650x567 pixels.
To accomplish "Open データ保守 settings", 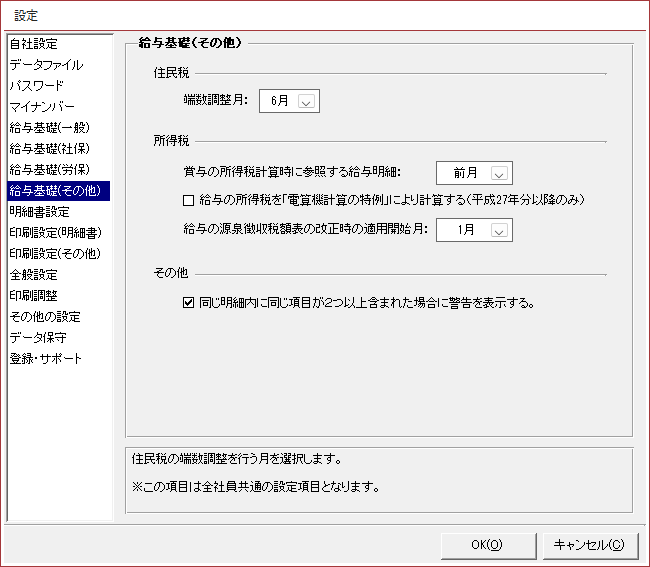I will (x=38, y=338).
